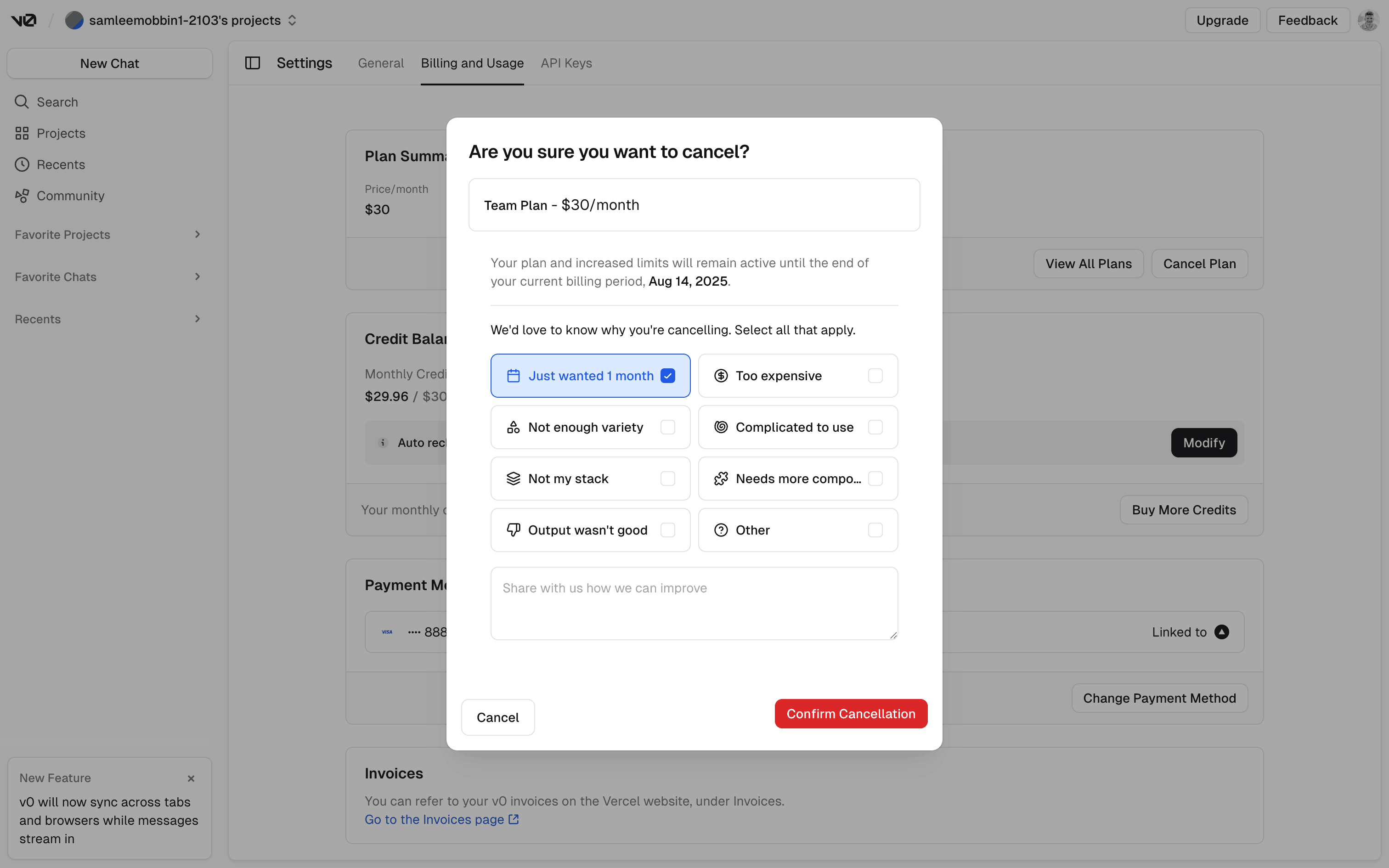Open the projects team switcher dropdown

pos(292,20)
